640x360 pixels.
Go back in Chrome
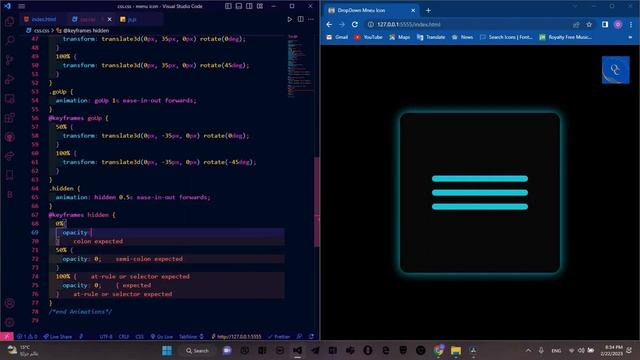[329, 24]
